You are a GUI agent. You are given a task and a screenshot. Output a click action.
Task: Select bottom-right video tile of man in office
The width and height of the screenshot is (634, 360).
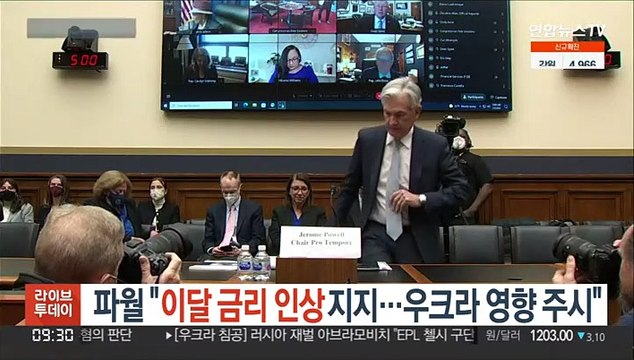(x=380, y=59)
